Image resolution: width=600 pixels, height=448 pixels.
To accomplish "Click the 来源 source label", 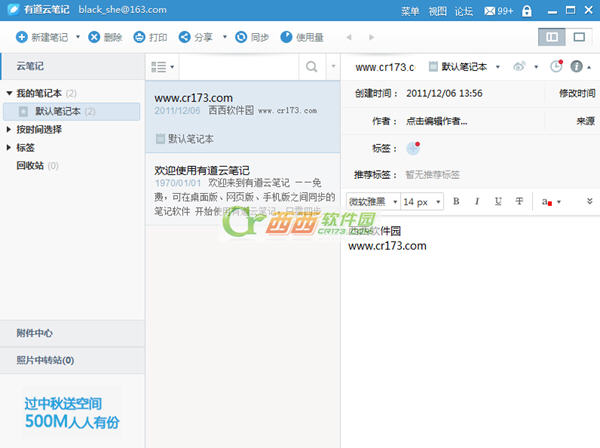I will pos(585,121).
